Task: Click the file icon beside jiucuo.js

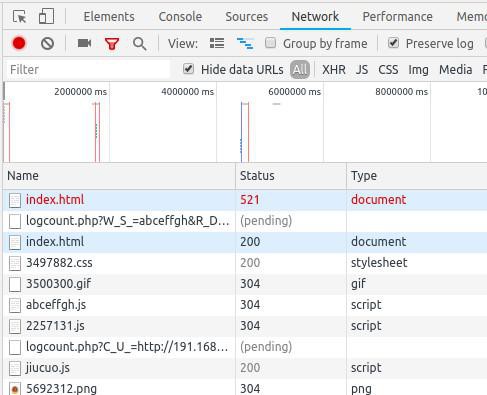Action: click(15, 368)
